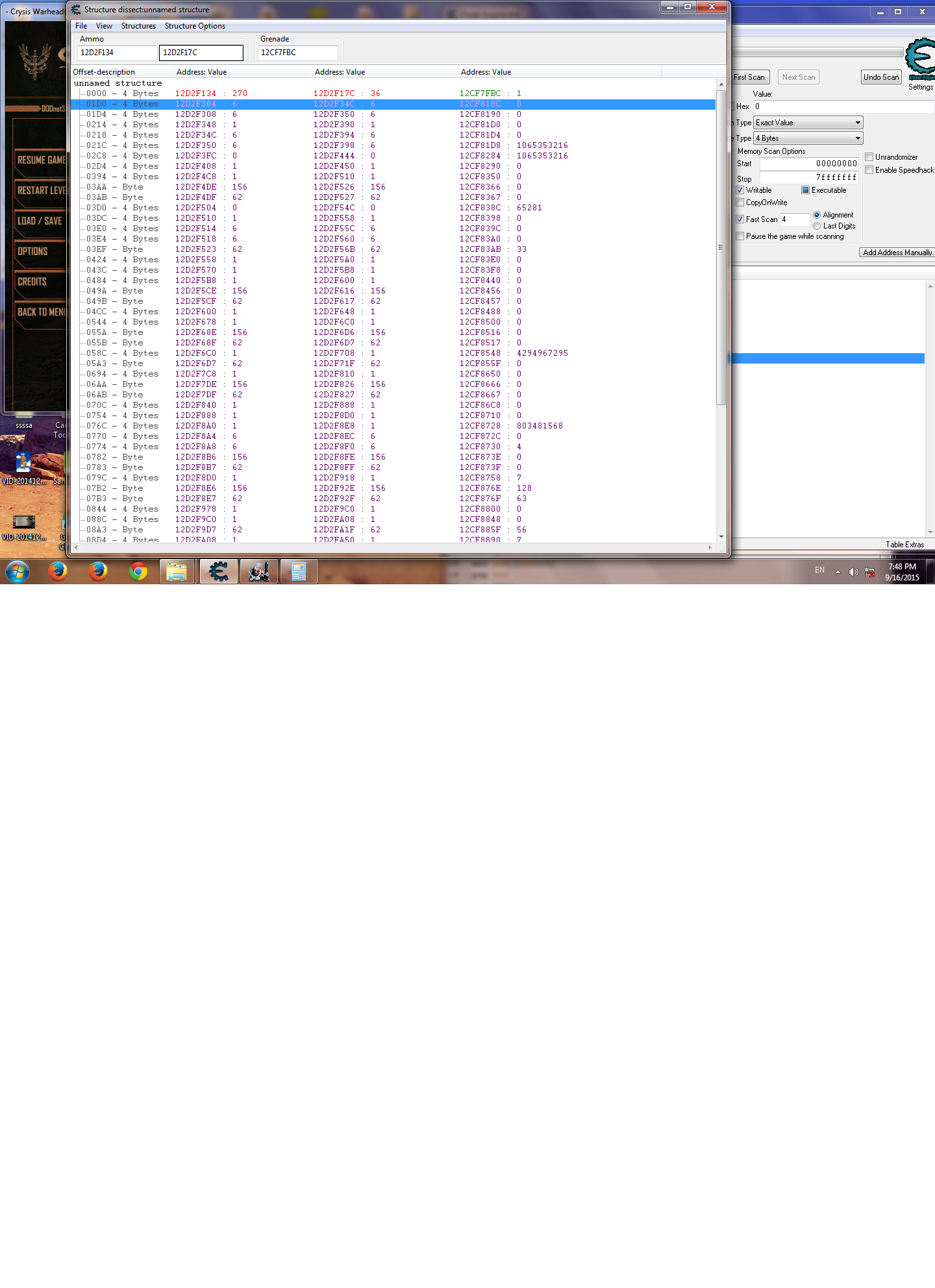Select the Alignment radio button
Viewport: 935px width, 1288px height.
(817, 215)
